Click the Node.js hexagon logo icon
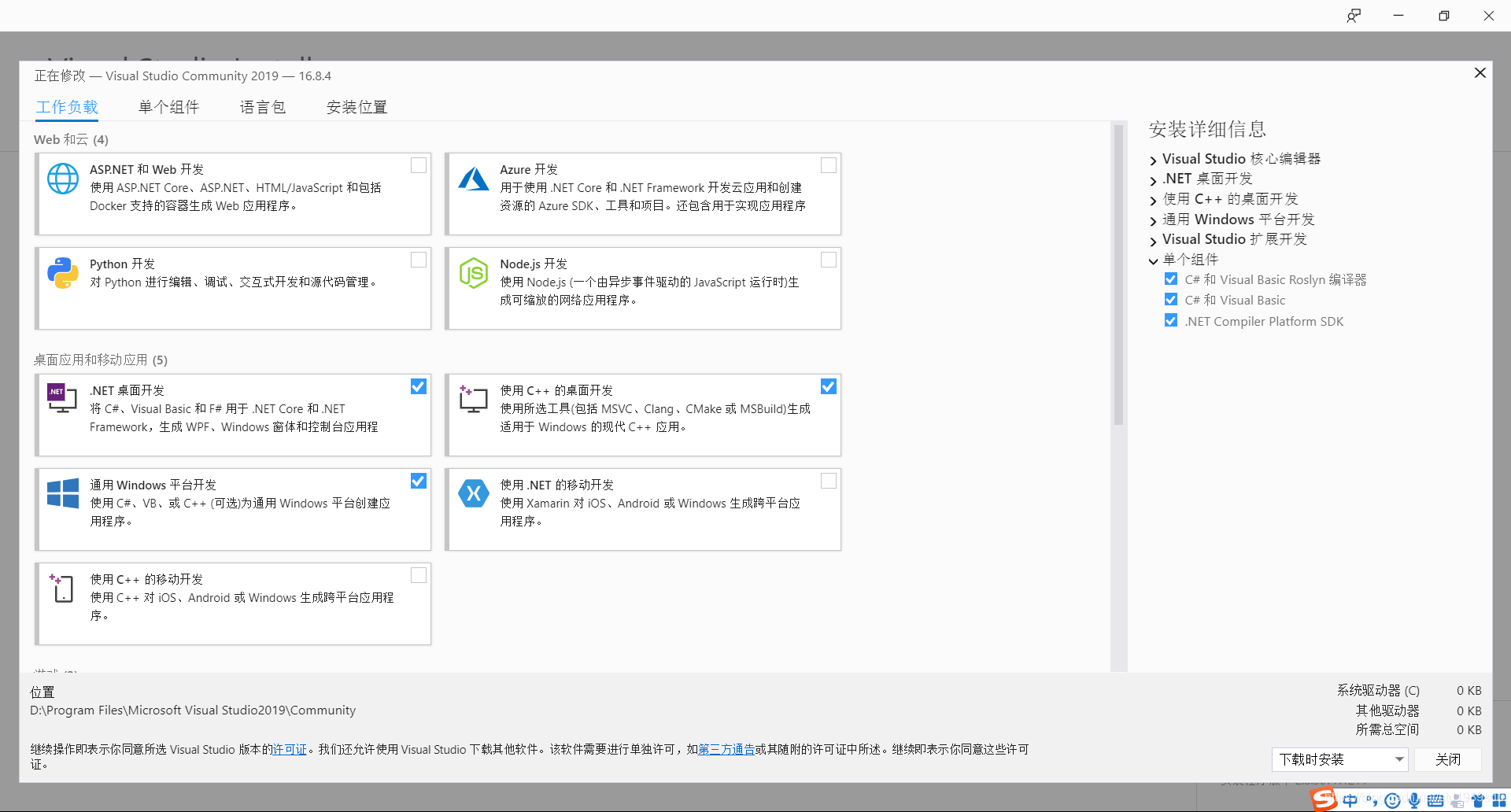The image size is (1511, 812). coord(474,273)
